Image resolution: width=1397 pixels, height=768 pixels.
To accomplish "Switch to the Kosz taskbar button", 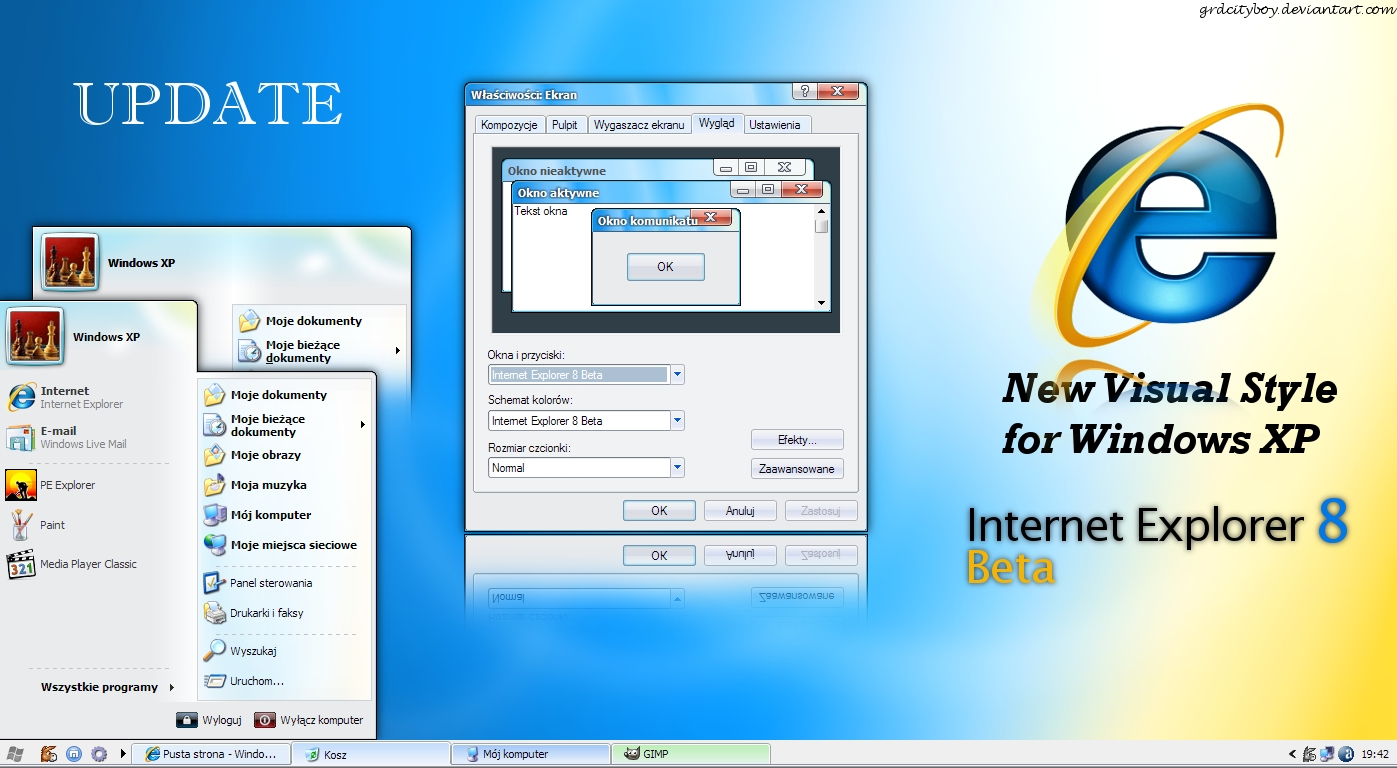I will (x=371, y=754).
